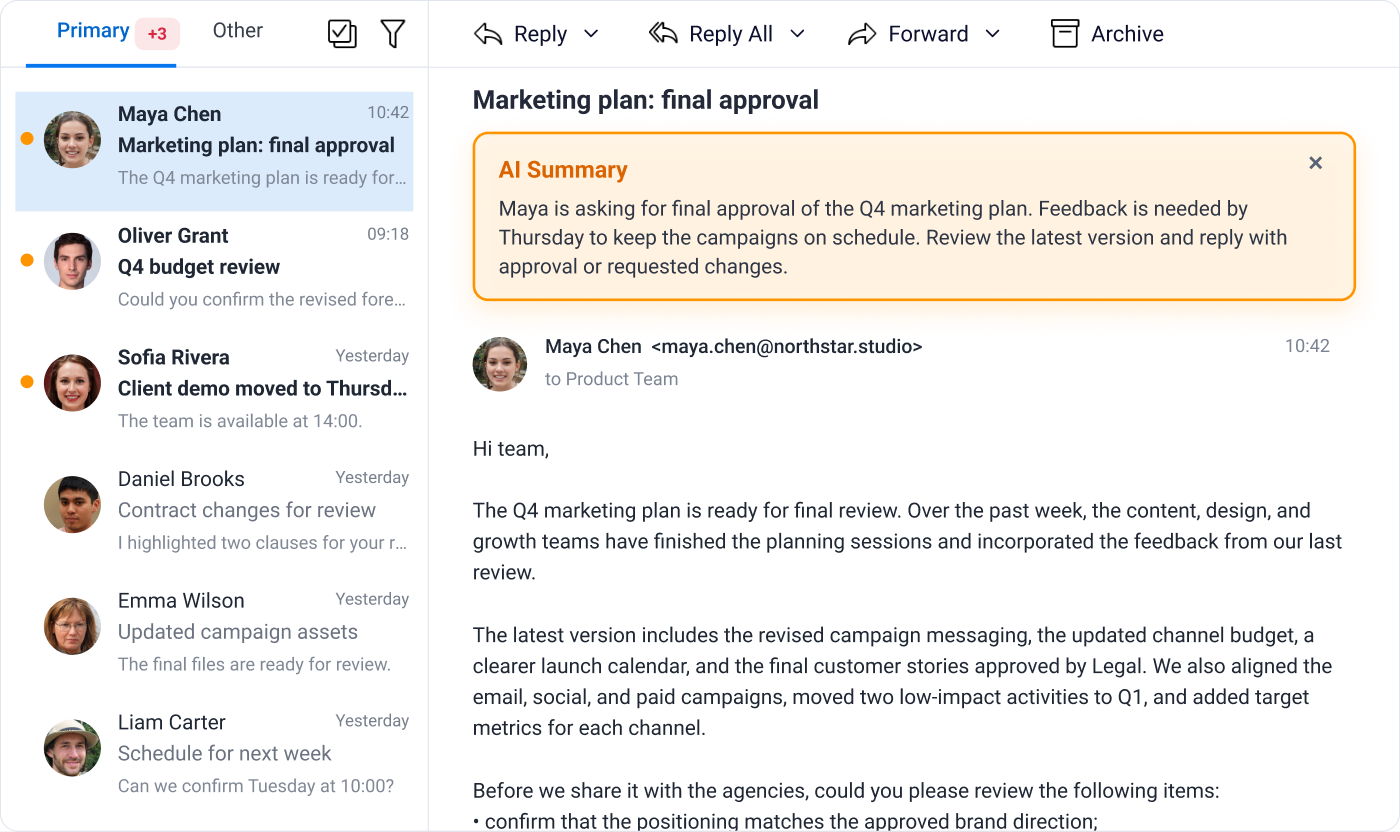Image resolution: width=1400 pixels, height=832 pixels.
Task: Open Daniel Brooks' Contract changes email
Action: [x=214, y=510]
